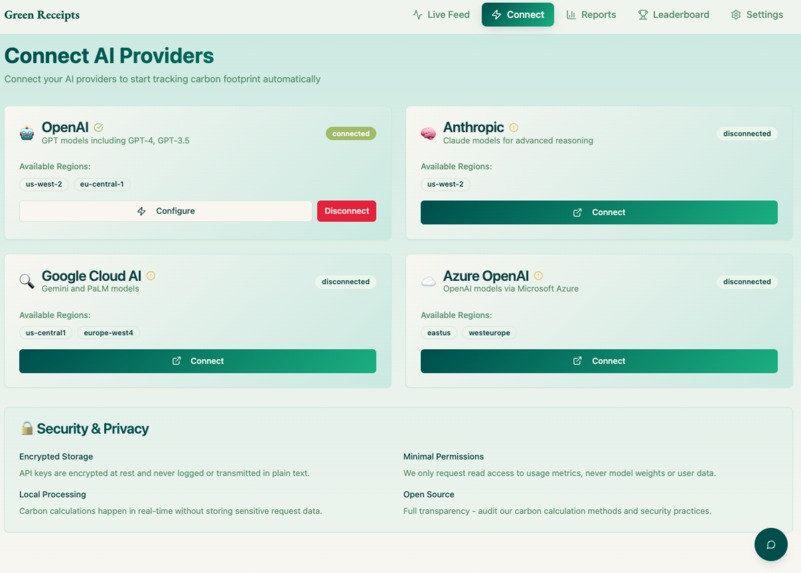
Task: Click the Minimal Permissions label
Action: 443,457
